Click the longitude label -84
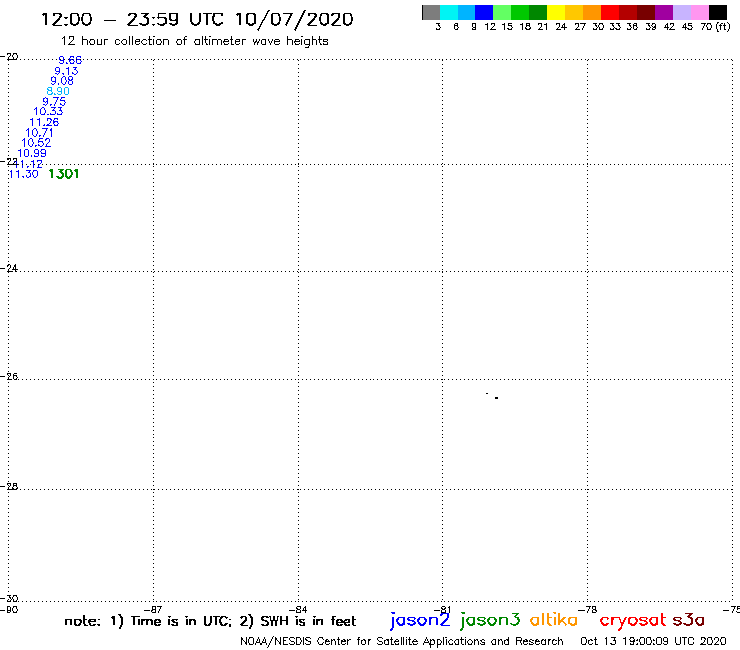 pyautogui.click(x=298, y=609)
